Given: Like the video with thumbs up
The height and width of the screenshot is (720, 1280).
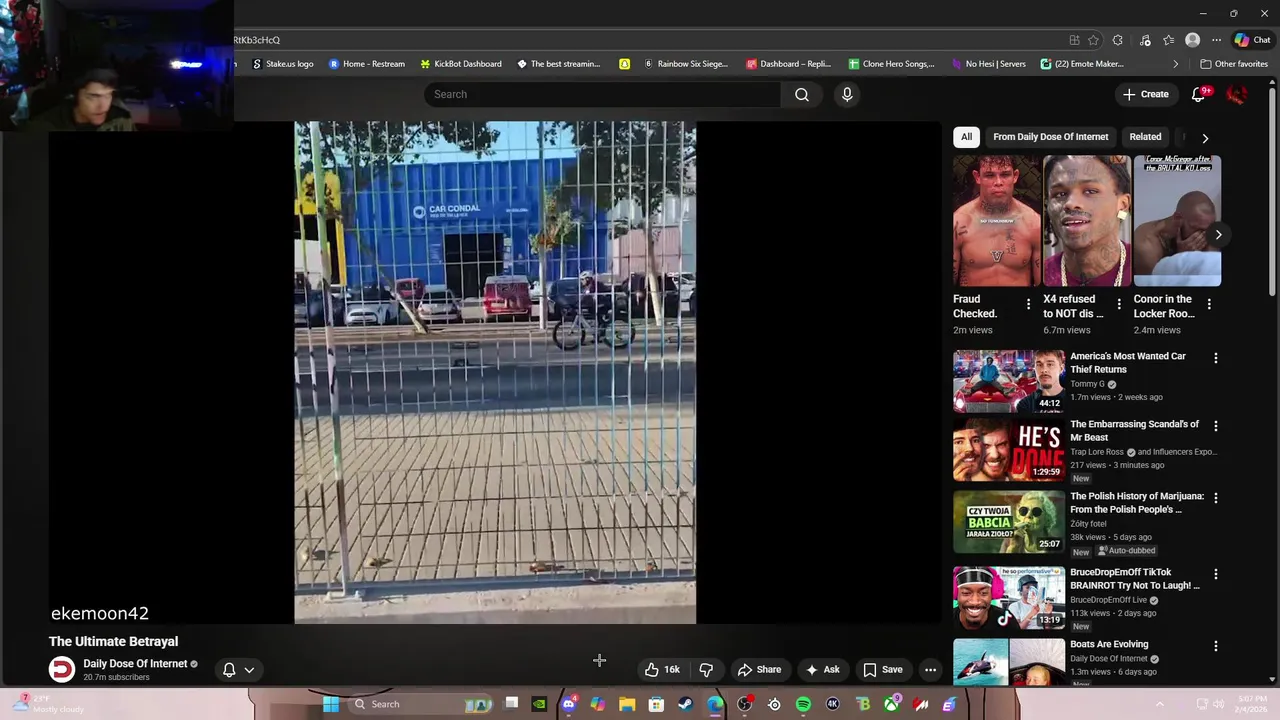Looking at the screenshot, I should (661, 670).
